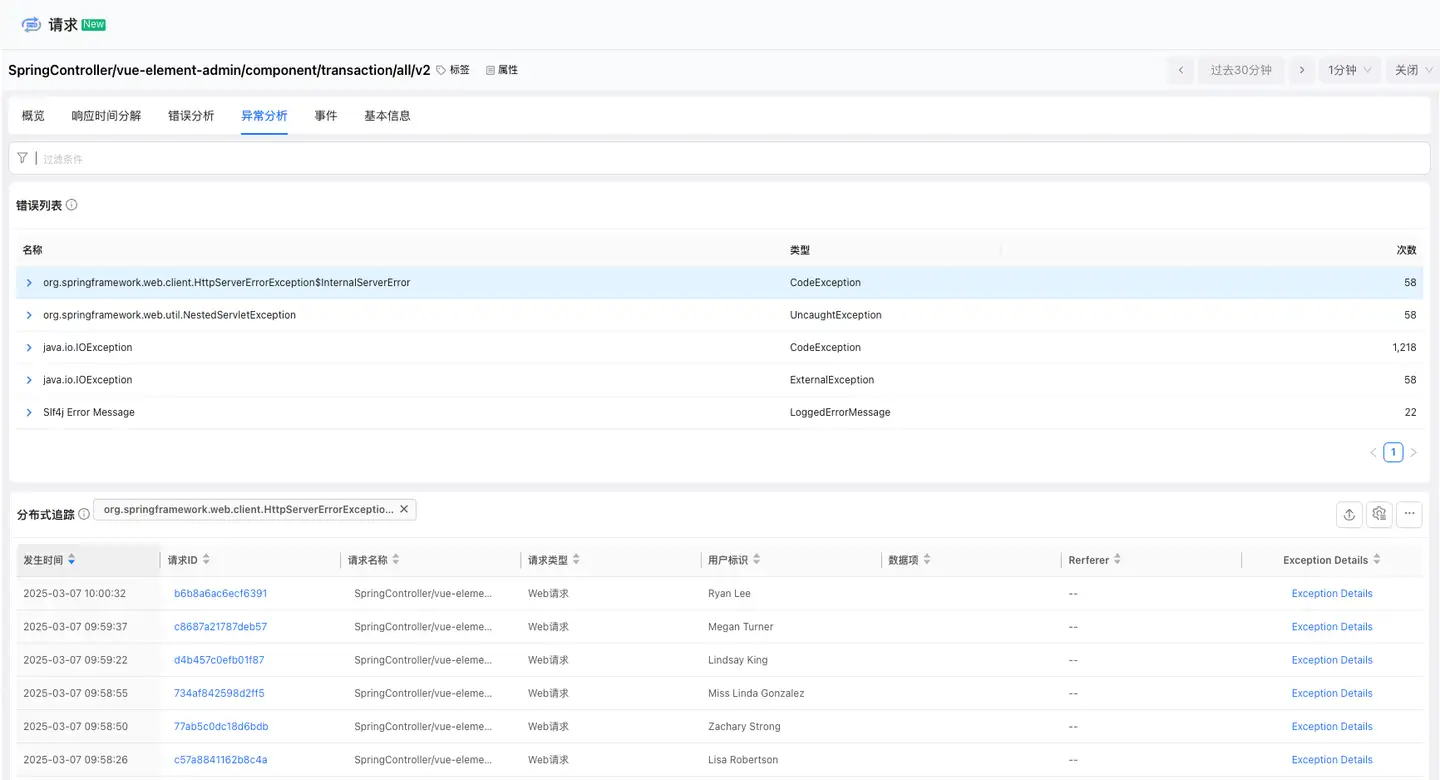The height and width of the screenshot is (780, 1440).
Task: Open the more options ellipsis menu
Action: 1409,514
